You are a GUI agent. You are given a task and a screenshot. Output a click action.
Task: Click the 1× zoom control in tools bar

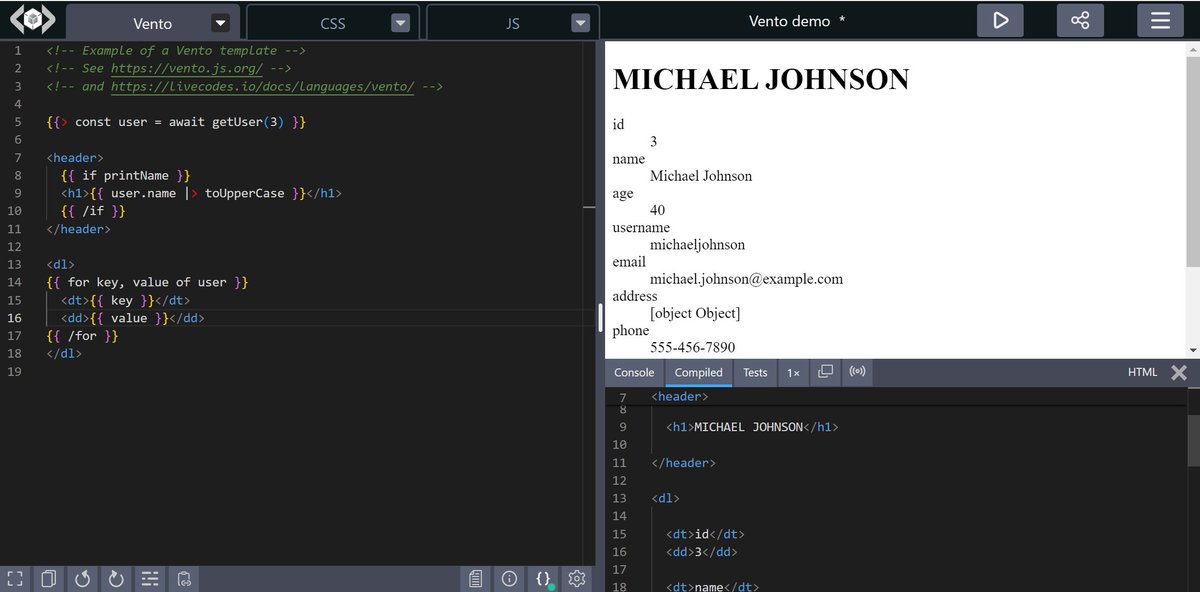click(x=793, y=372)
